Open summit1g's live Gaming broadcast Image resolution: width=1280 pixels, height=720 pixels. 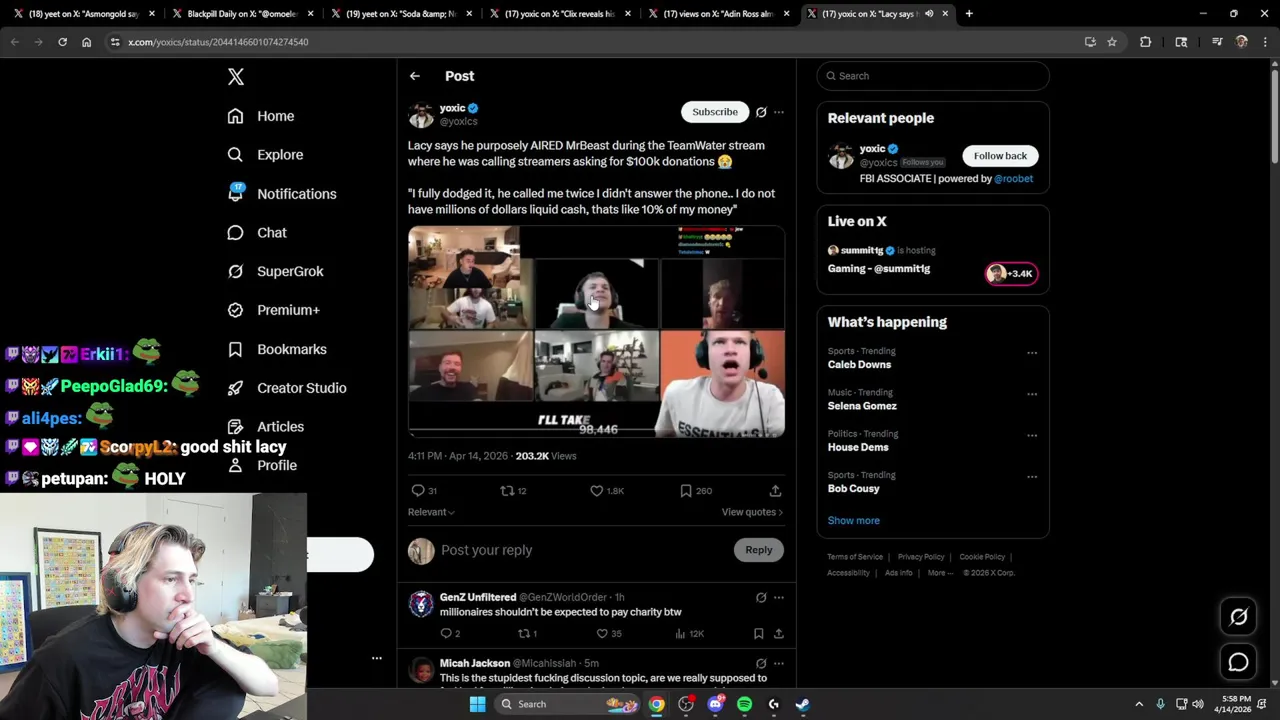[x=879, y=269]
